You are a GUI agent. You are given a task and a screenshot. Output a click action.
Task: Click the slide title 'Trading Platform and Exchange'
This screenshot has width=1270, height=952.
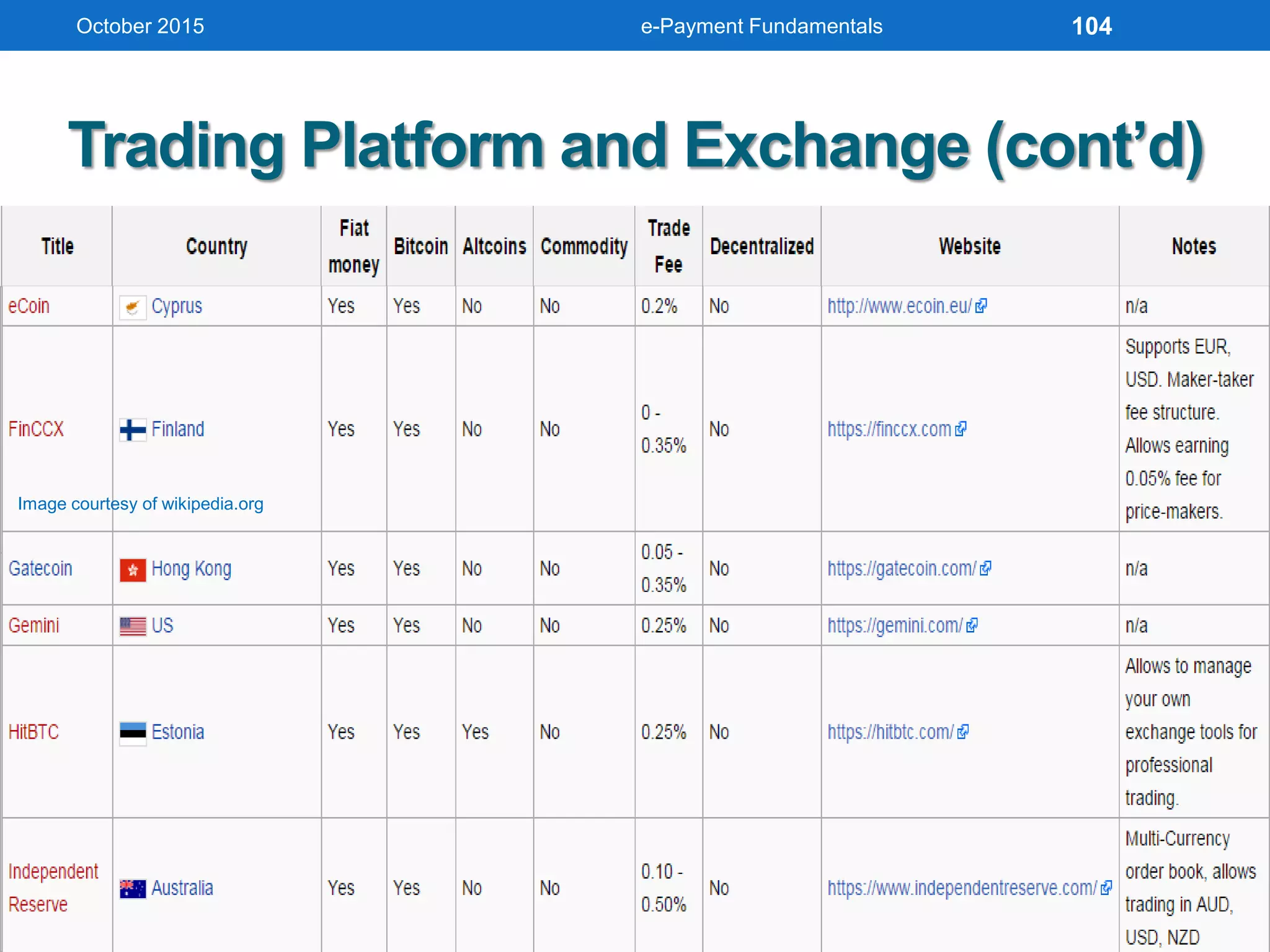coord(636,147)
